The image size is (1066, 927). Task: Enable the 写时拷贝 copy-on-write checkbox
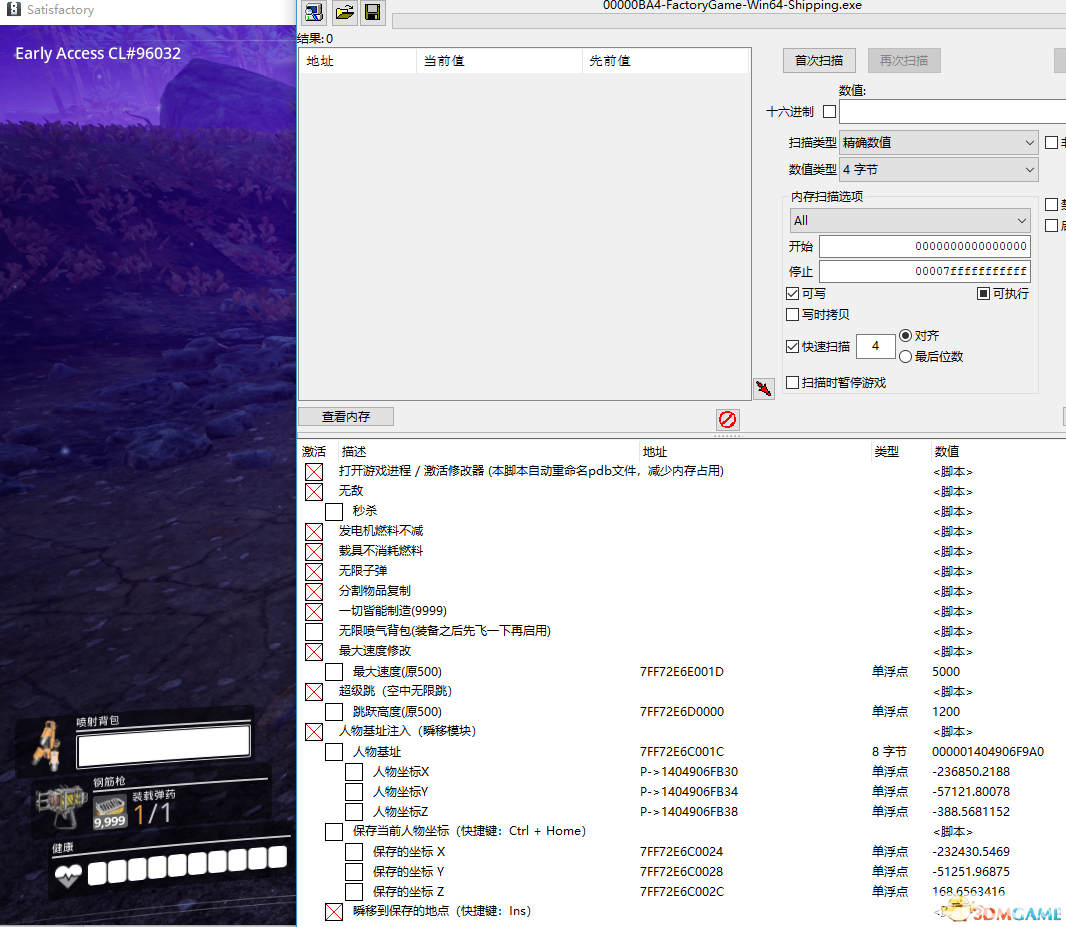(792, 315)
